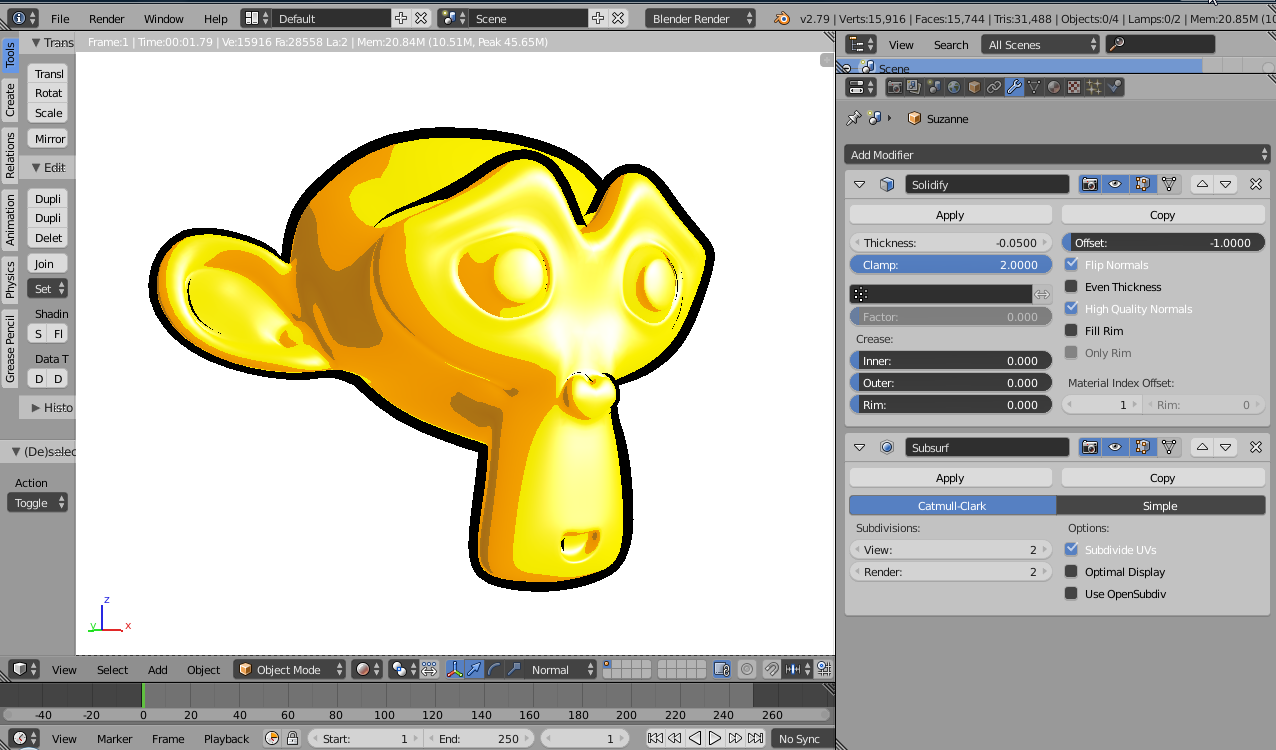
Task: Toggle Solidify viewport eye visibility
Action: [1115, 184]
